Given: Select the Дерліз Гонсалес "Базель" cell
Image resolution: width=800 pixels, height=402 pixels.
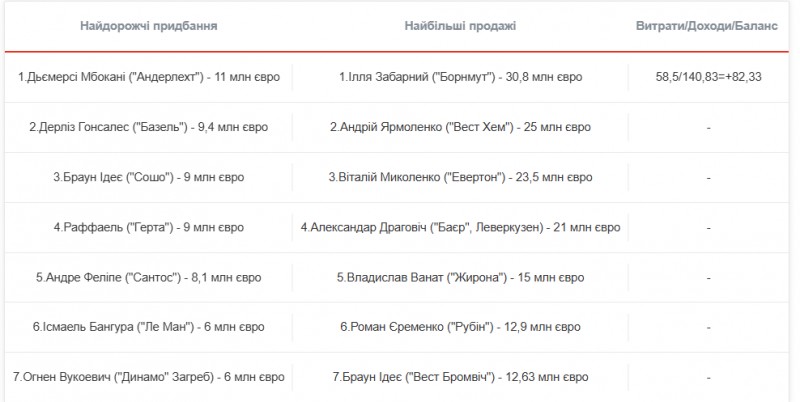Looking at the screenshot, I should tap(149, 127).
